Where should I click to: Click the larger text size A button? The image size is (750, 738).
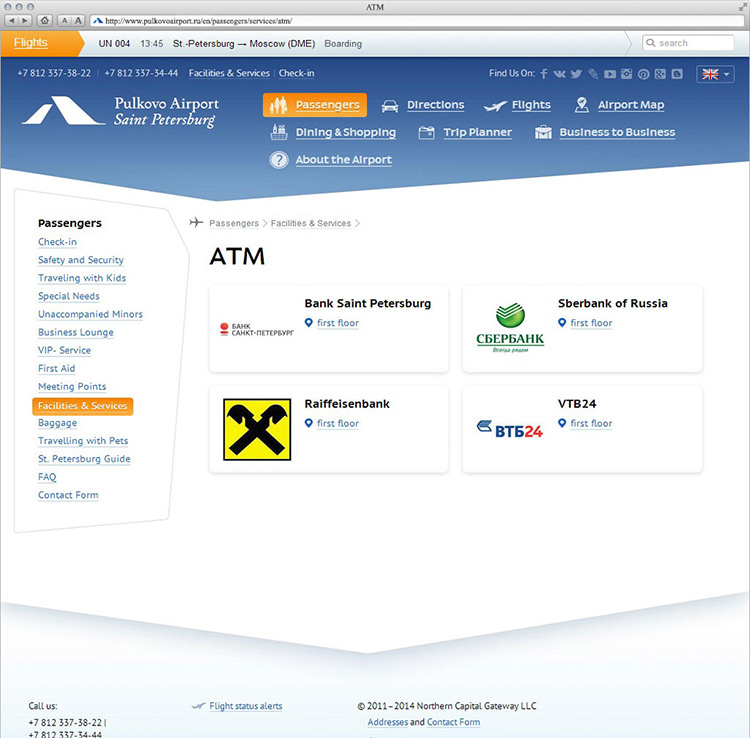tap(78, 21)
